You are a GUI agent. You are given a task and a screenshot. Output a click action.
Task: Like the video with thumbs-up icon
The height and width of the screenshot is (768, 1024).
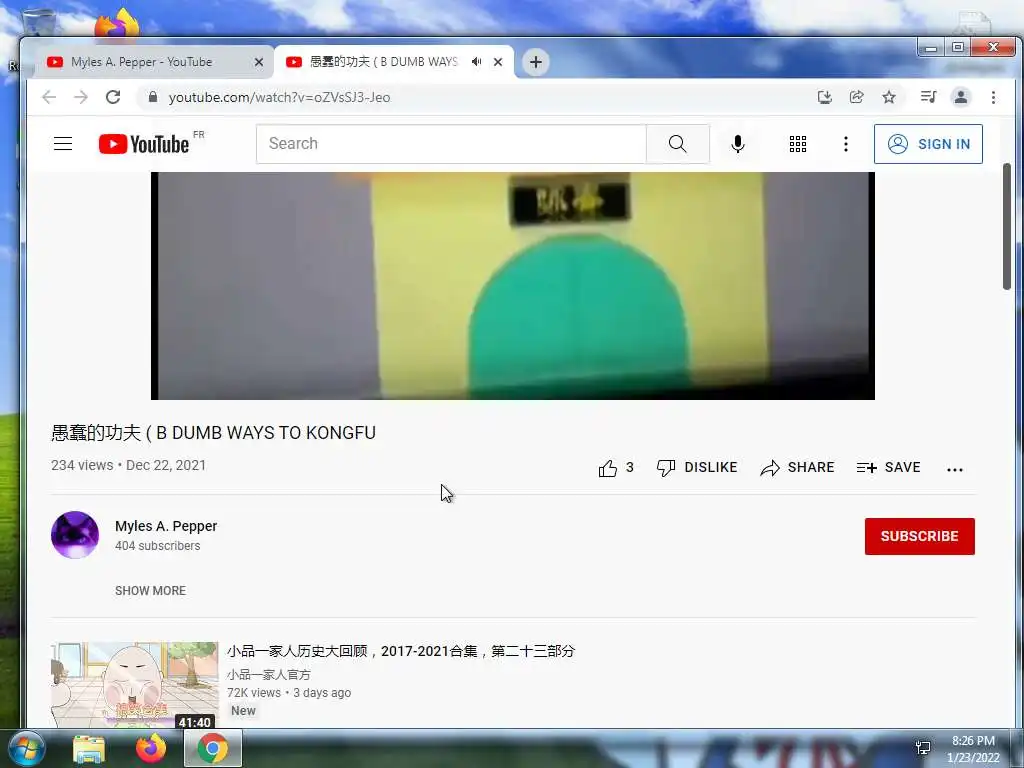[x=608, y=468]
